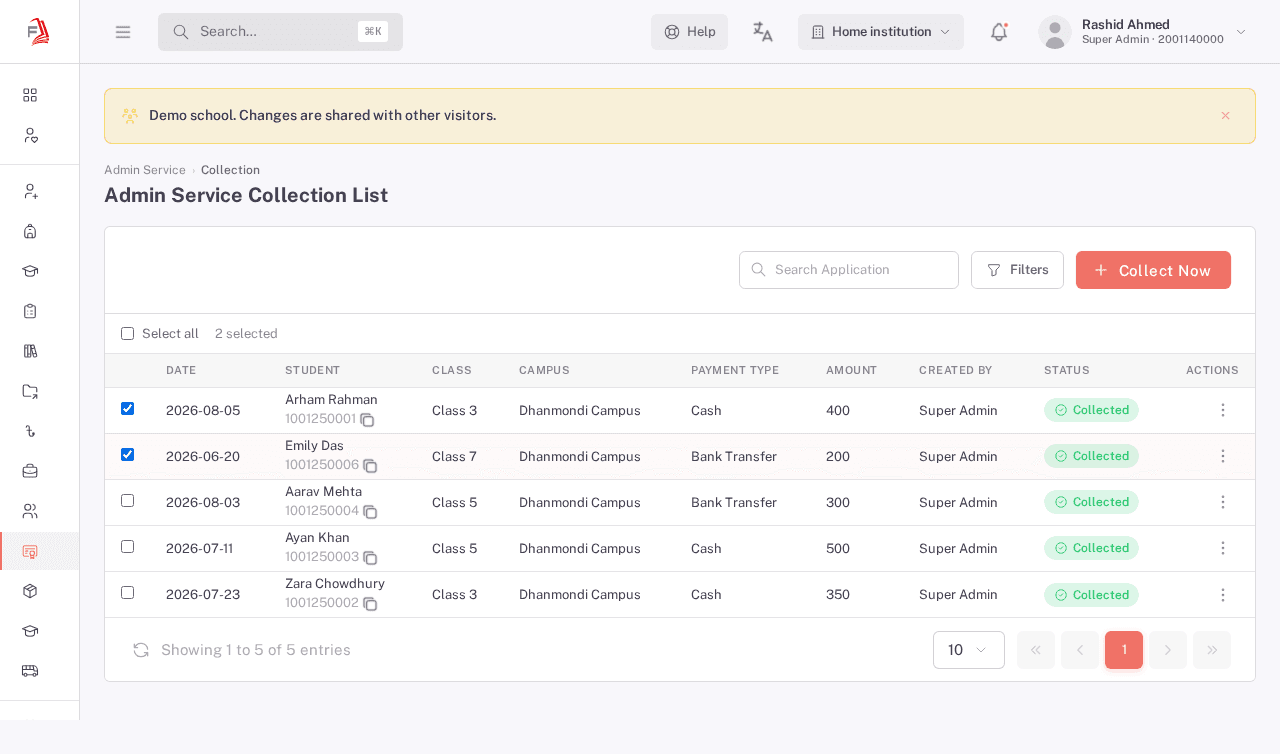This screenshot has height=754, width=1280.
Task: Open the dashboard grid icon in sidebar
Action: tap(30, 95)
